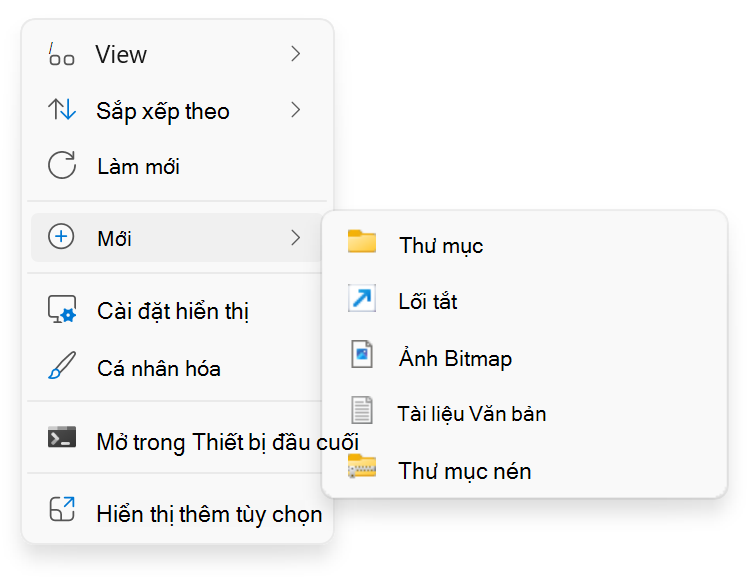Expand the View submenu chevron
Image resolution: width=756 pixels, height=577 pixels.
pos(296,54)
